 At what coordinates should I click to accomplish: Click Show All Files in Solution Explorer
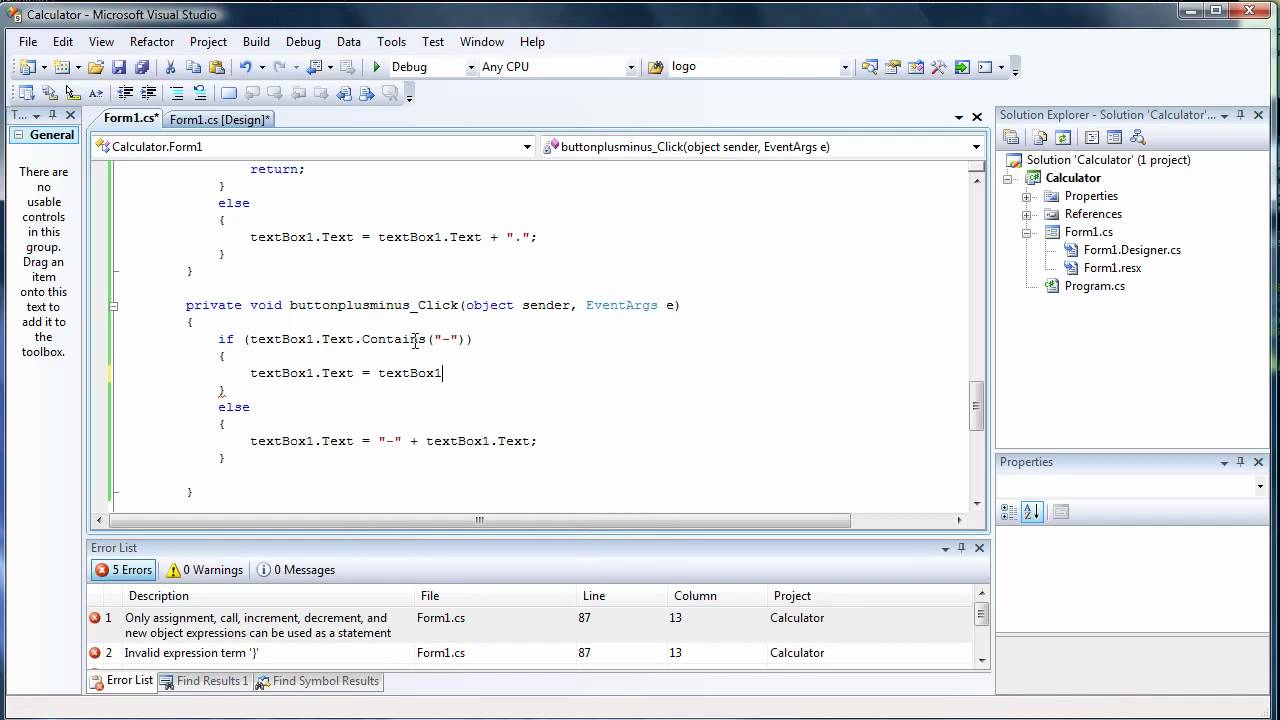1040,138
